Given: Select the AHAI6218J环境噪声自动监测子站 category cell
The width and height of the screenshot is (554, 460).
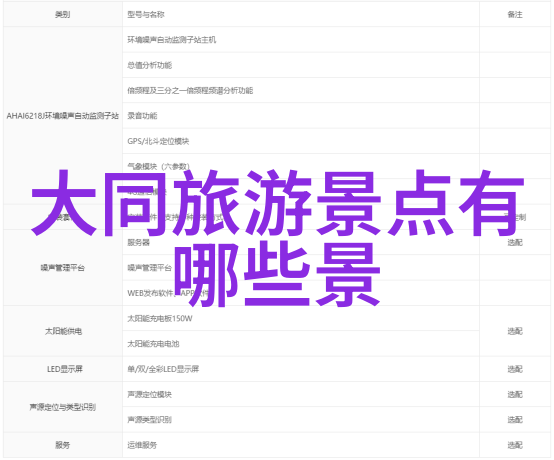Looking at the screenshot, I should click(63, 116).
